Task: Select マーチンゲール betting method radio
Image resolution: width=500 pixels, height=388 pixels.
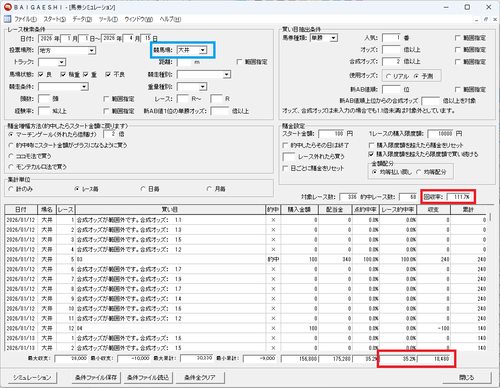Action: click(11, 134)
